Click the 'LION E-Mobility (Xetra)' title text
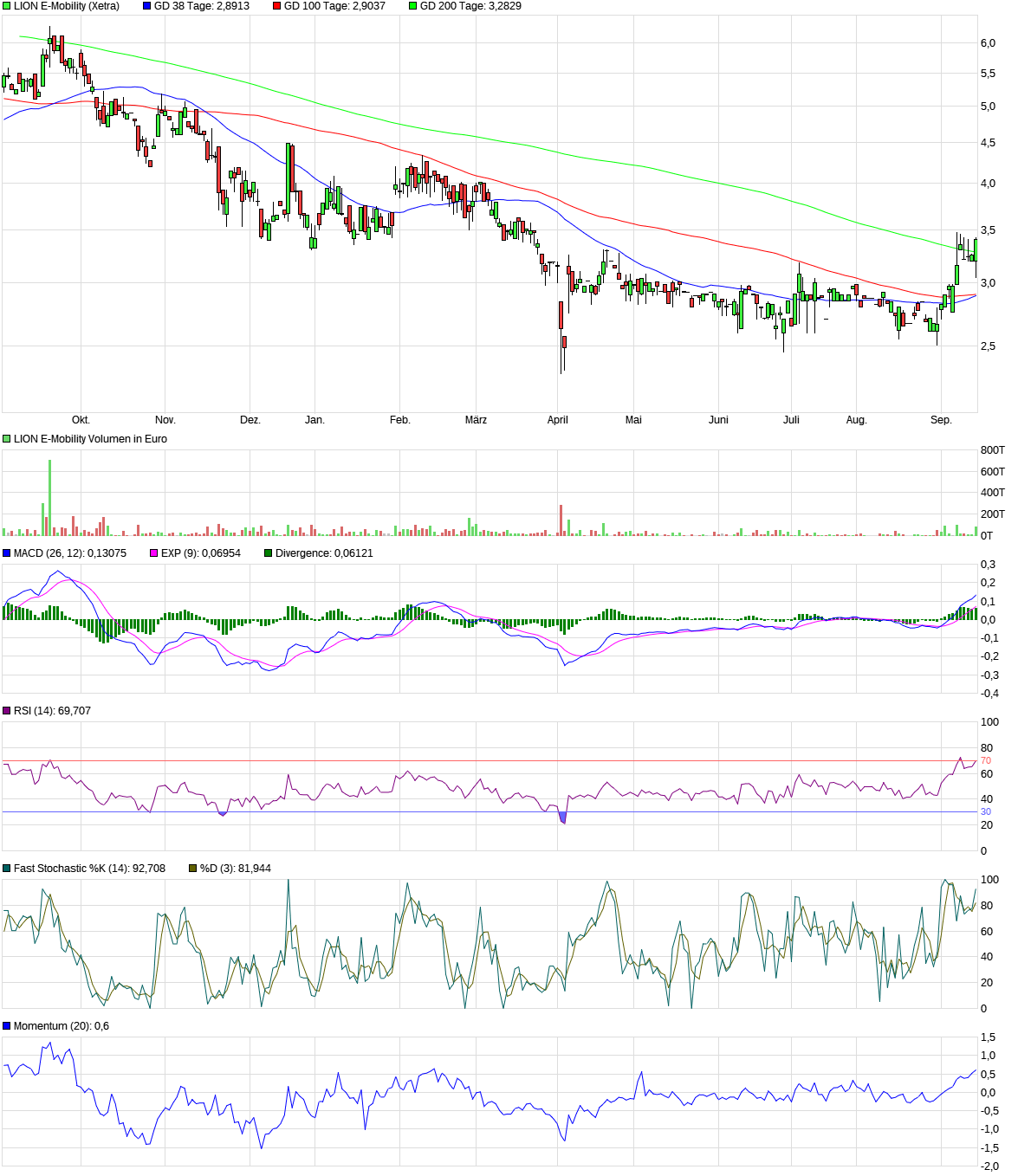Image resolution: width=1018 pixels, height=1176 pixels. [67, 6]
